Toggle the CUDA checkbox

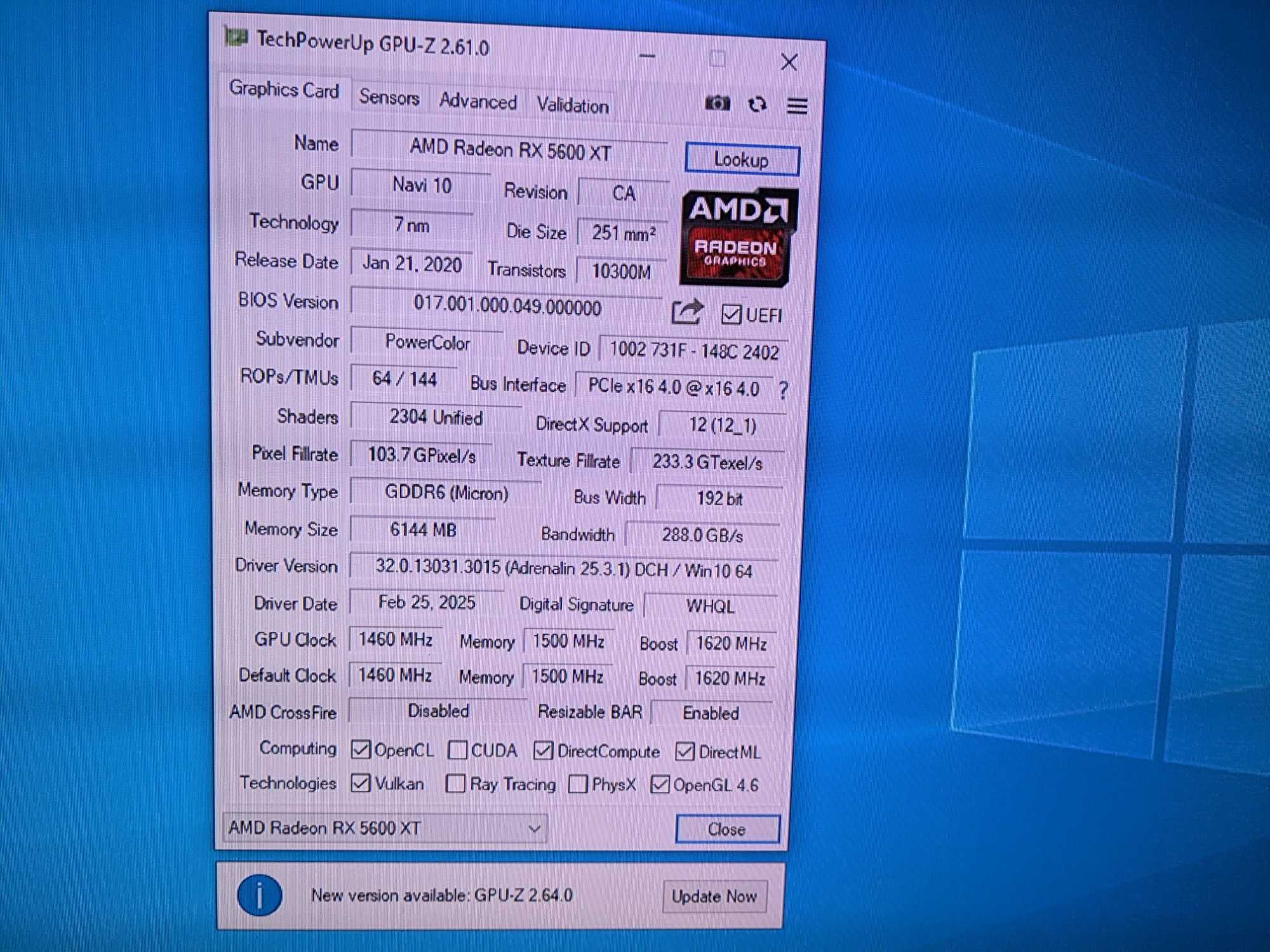pos(457,750)
